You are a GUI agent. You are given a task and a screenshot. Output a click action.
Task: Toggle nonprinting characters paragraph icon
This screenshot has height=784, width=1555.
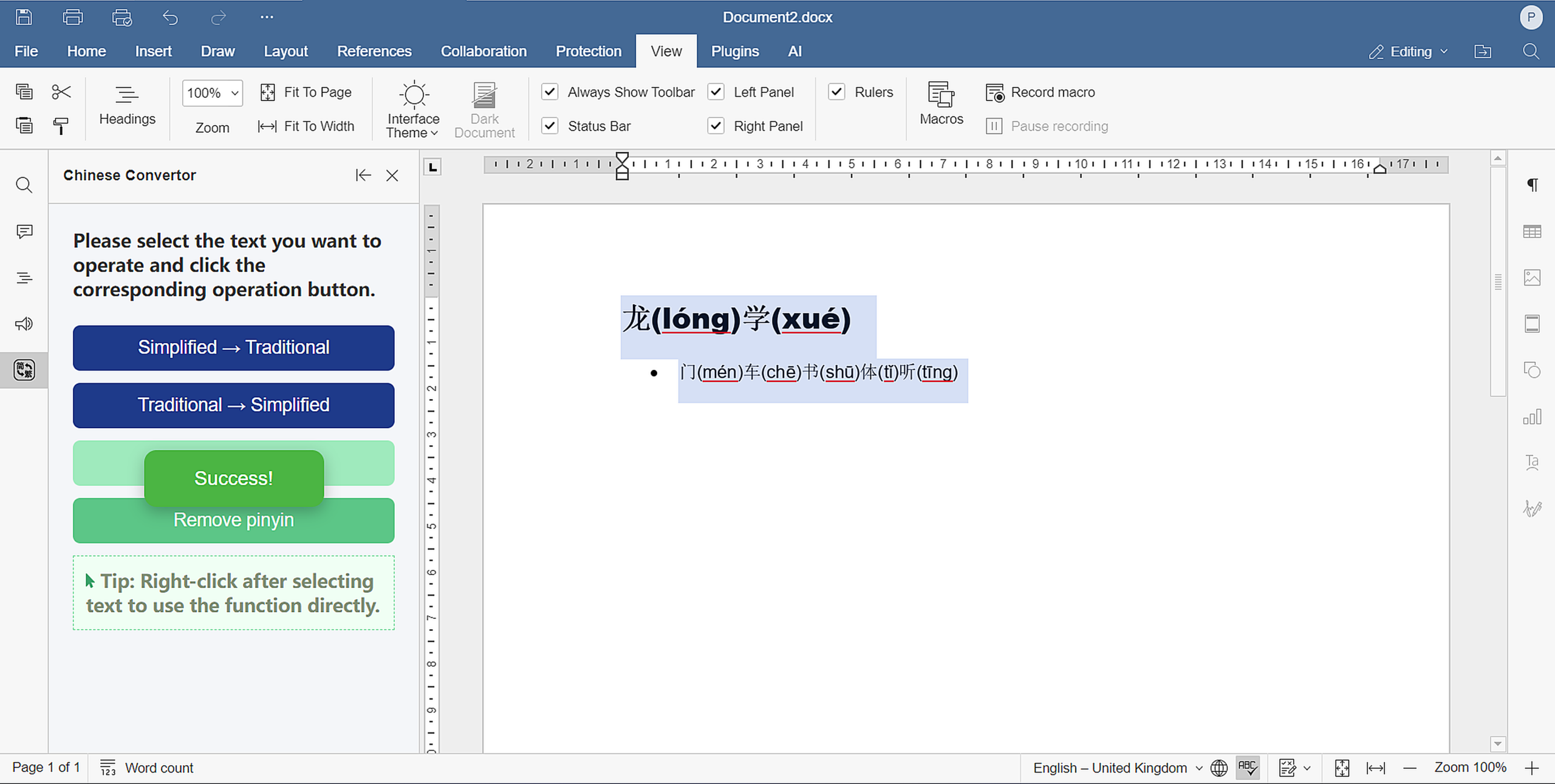tap(1532, 185)
